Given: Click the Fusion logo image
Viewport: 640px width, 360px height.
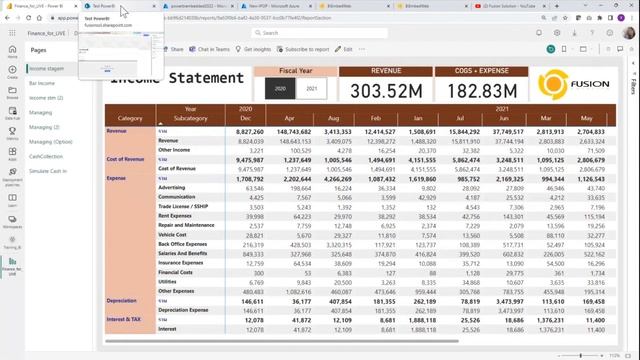Looking at the screenshot, I should 573,84.
